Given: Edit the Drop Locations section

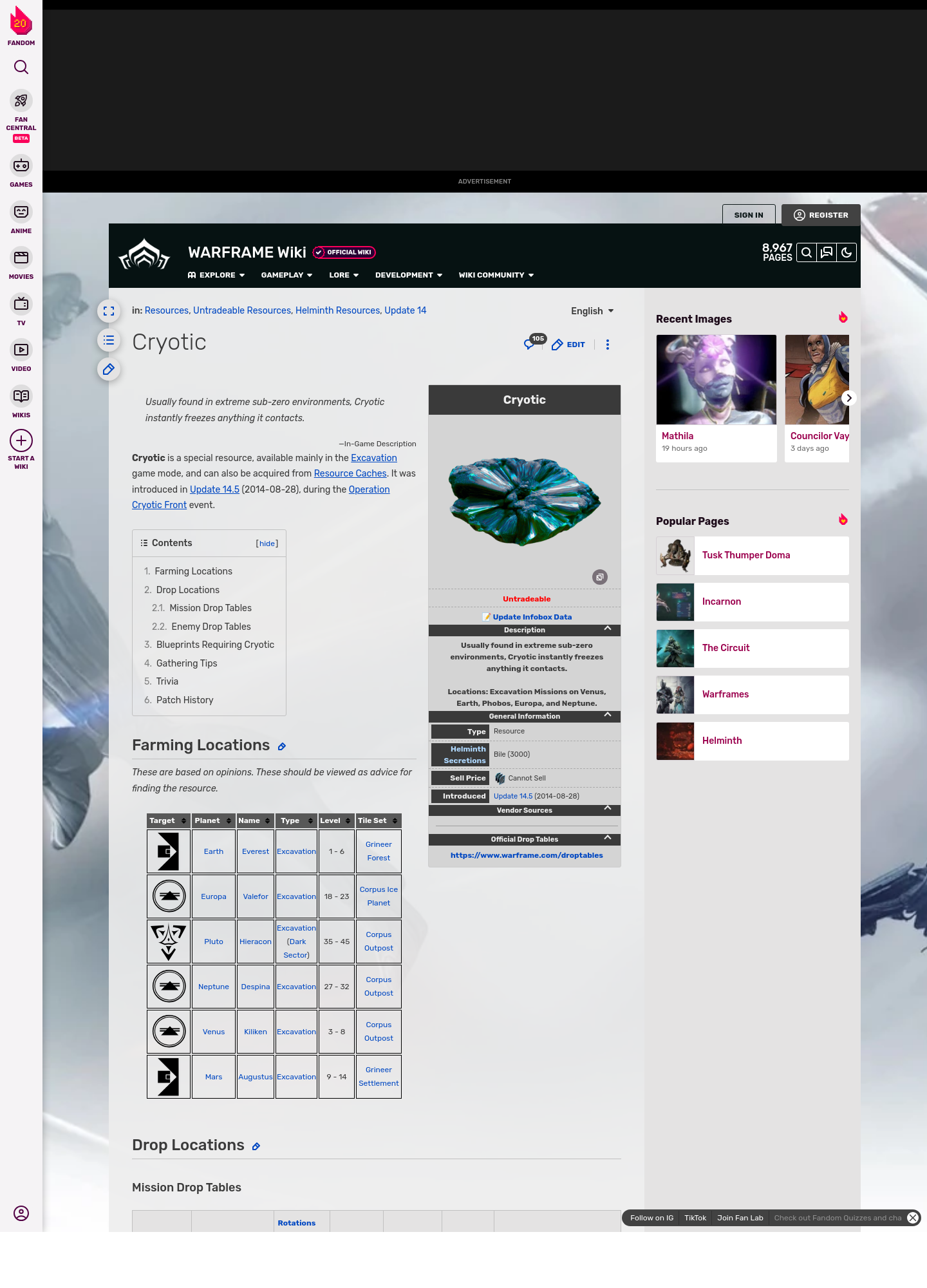Looking at the screenshot, I should pos(256,1146).
